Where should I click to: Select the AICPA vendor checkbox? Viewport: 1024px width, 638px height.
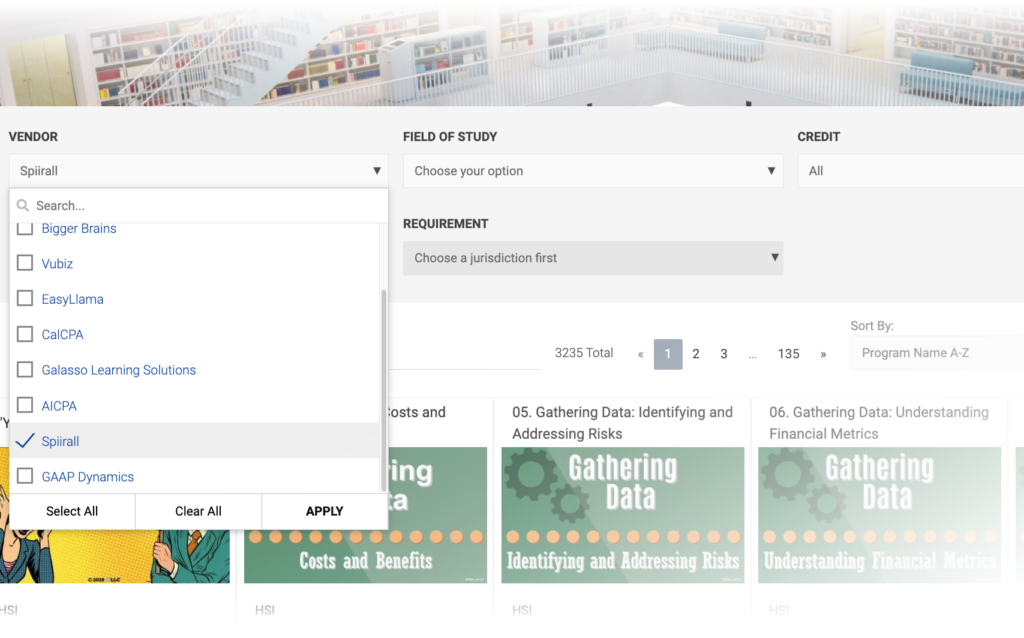click(26, 406)
